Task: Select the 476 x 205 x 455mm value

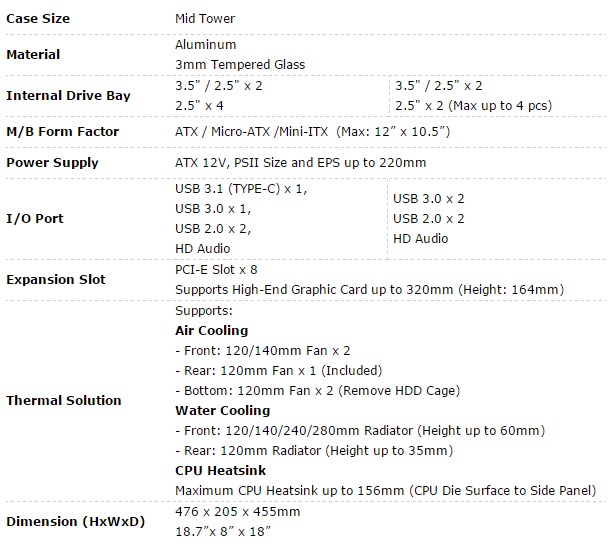Action: [x=237, y=511]
